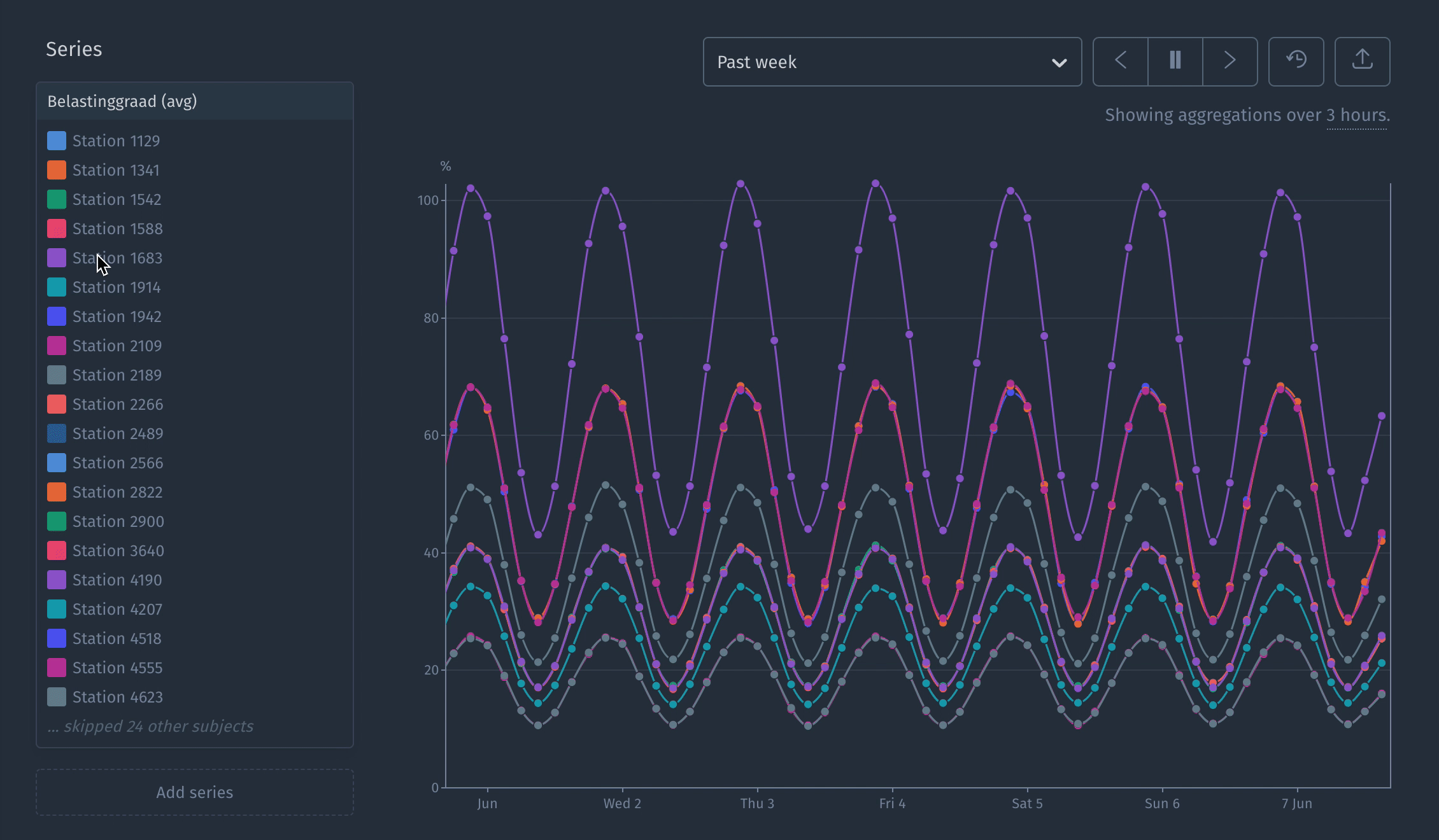Image resolution: width=1439 pixels, height=840 pixels.
Task: Click the export/share upload icon
Action: click(x=1362, y=61)
